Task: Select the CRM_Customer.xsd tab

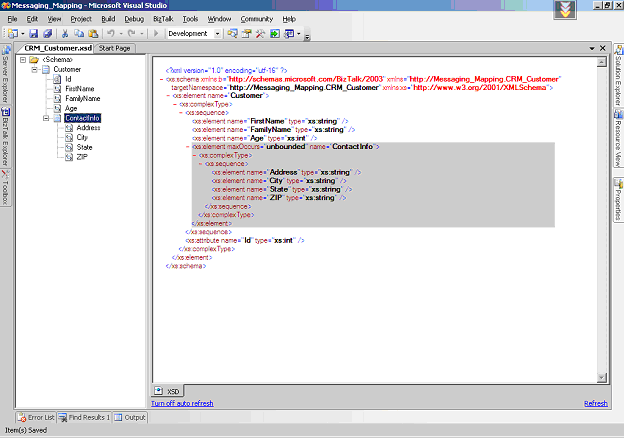Action: [56, 48]
